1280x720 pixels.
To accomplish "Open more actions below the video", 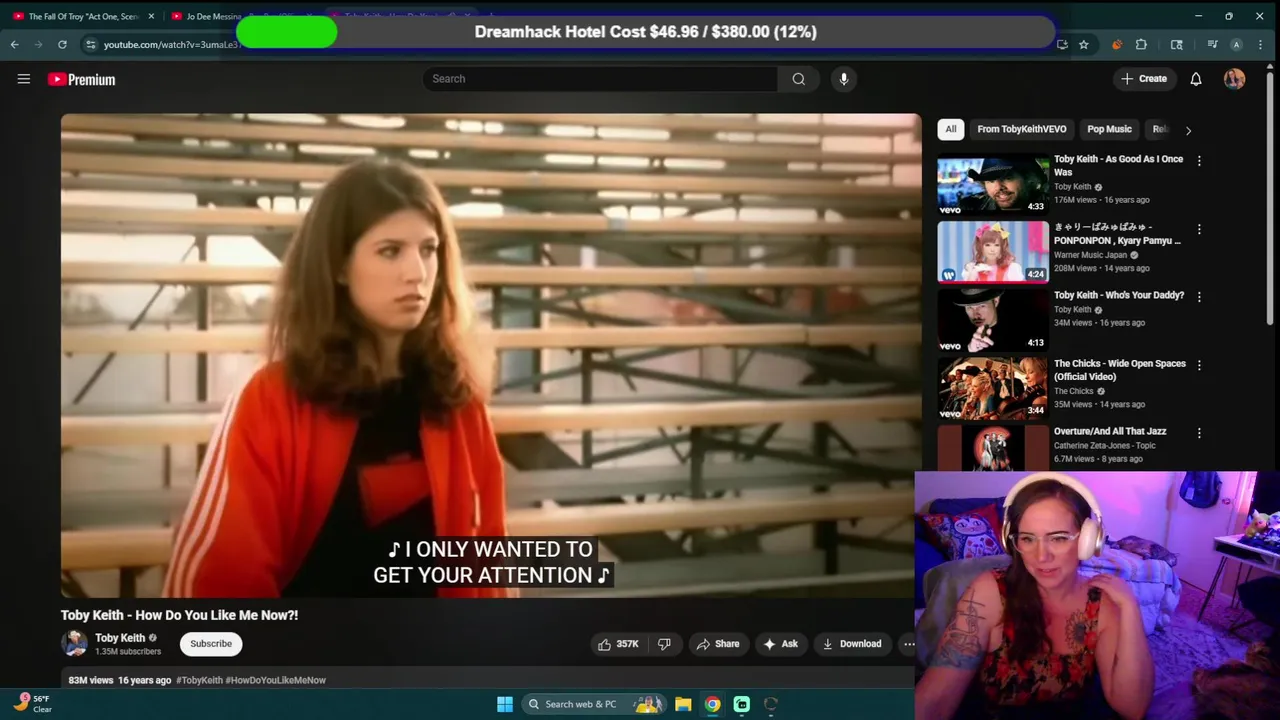I will click(909, 644).
